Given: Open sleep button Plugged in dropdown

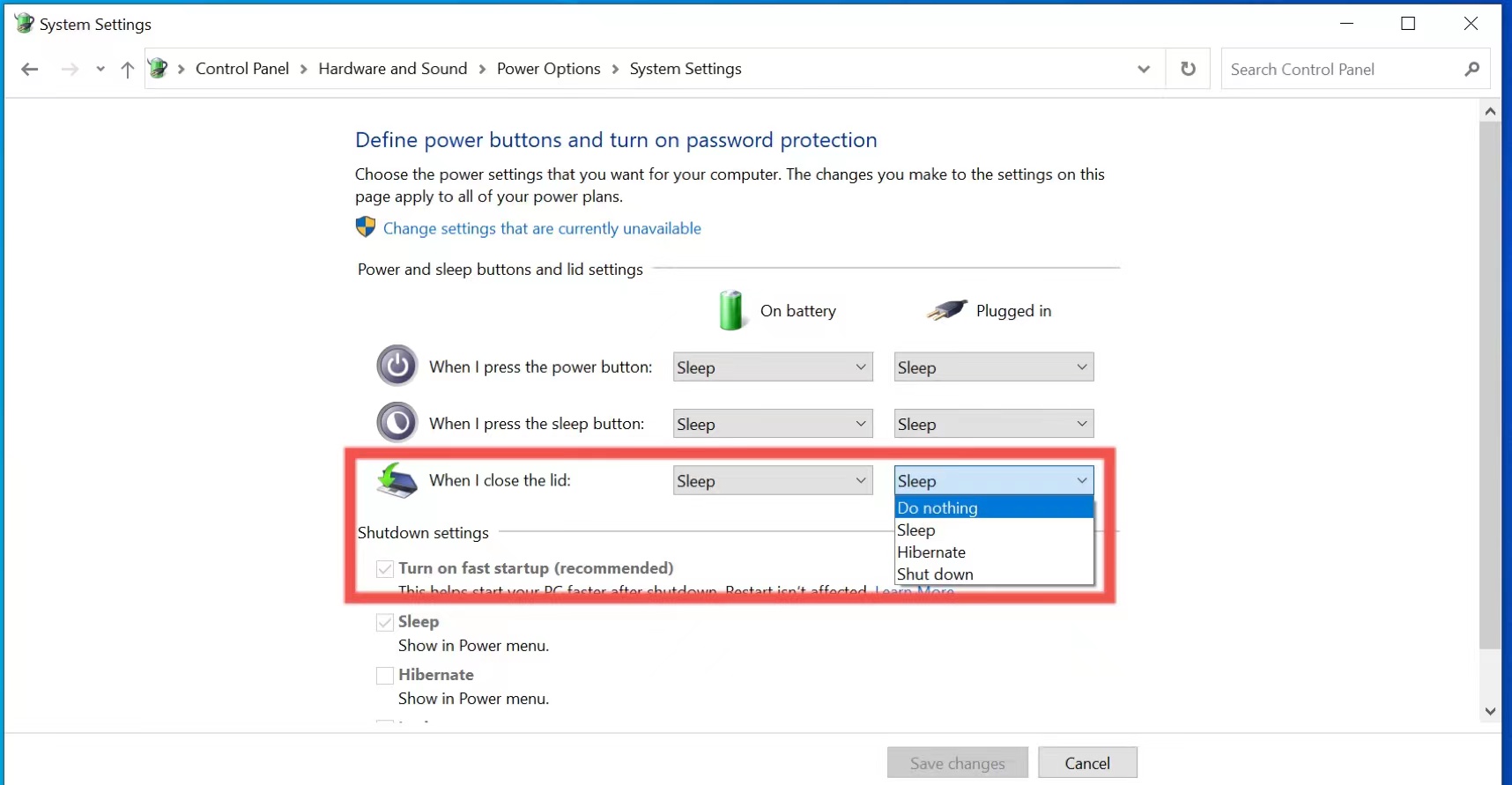Looking at the screenshot, I should [993, 424].
